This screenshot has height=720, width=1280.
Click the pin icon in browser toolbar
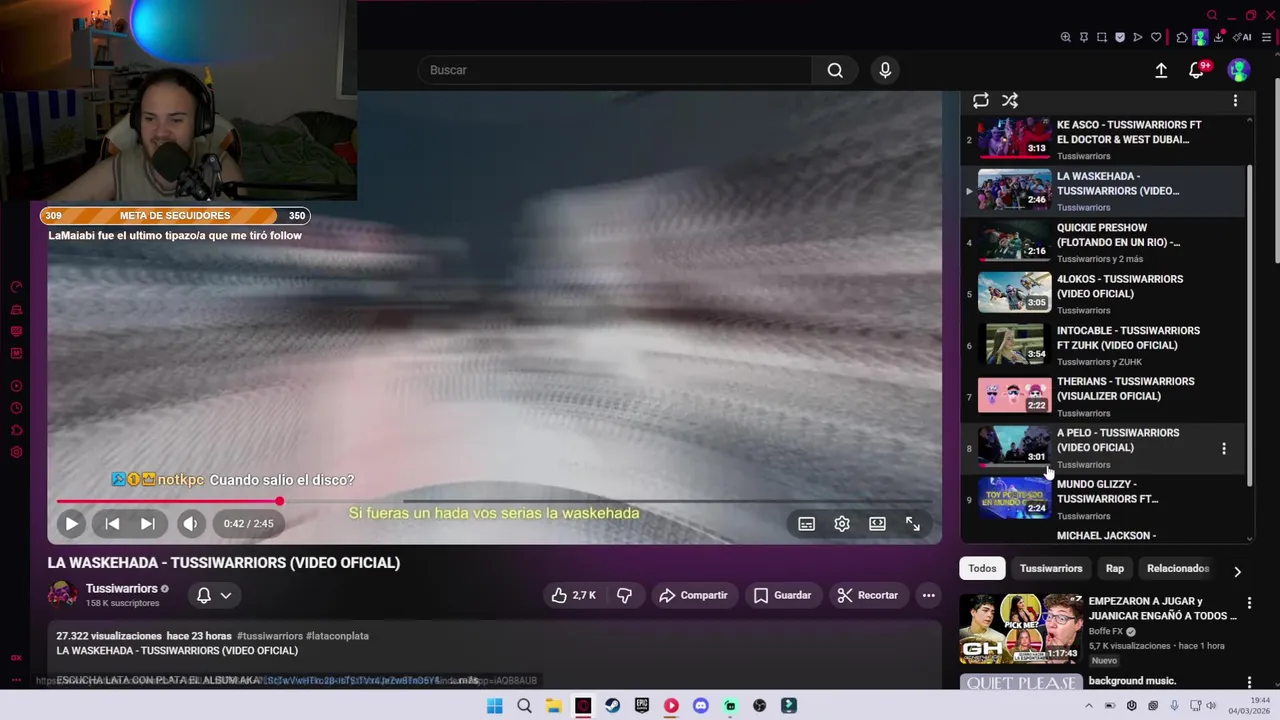1084,37
